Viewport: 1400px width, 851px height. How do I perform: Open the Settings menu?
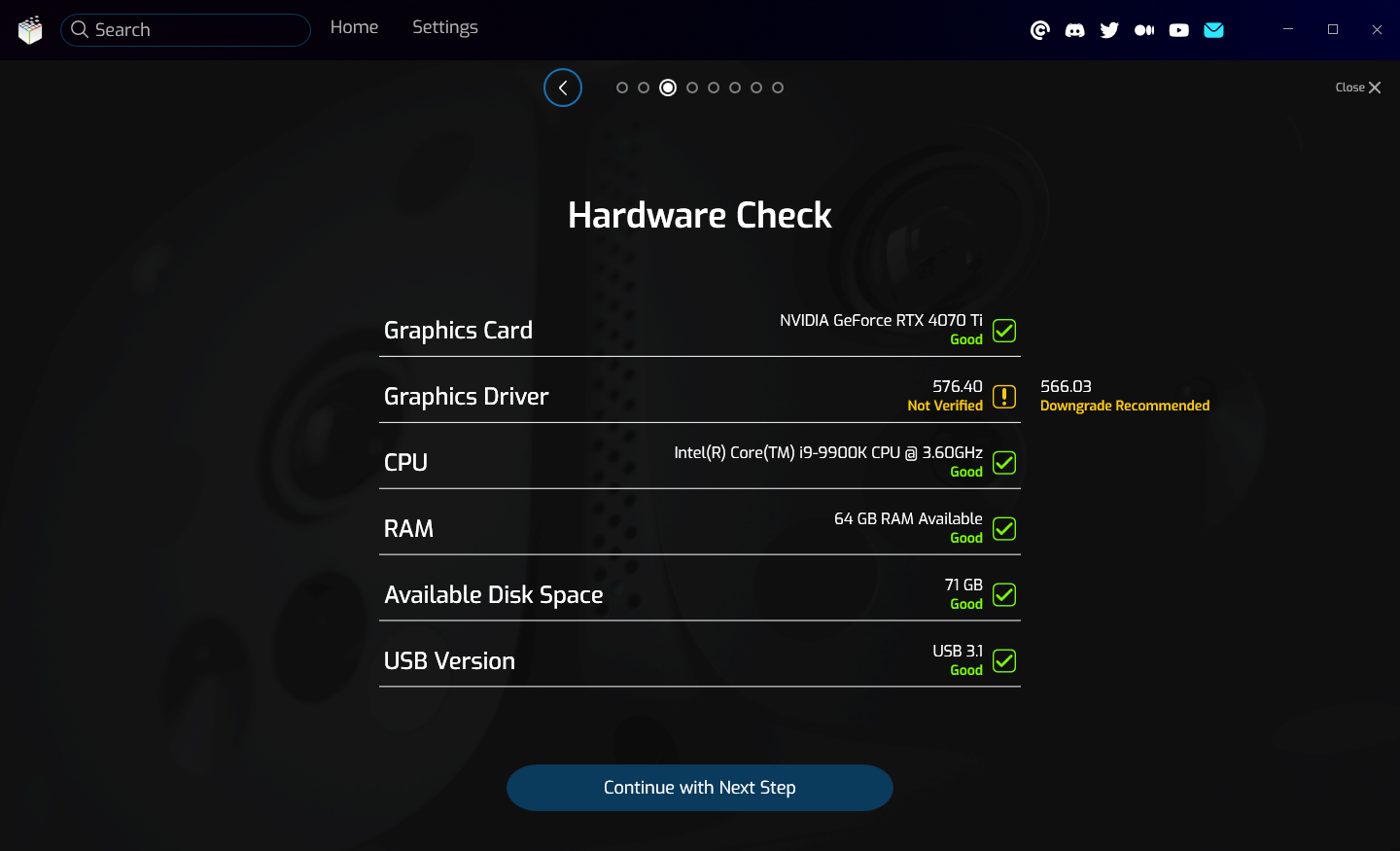point(444,27)
